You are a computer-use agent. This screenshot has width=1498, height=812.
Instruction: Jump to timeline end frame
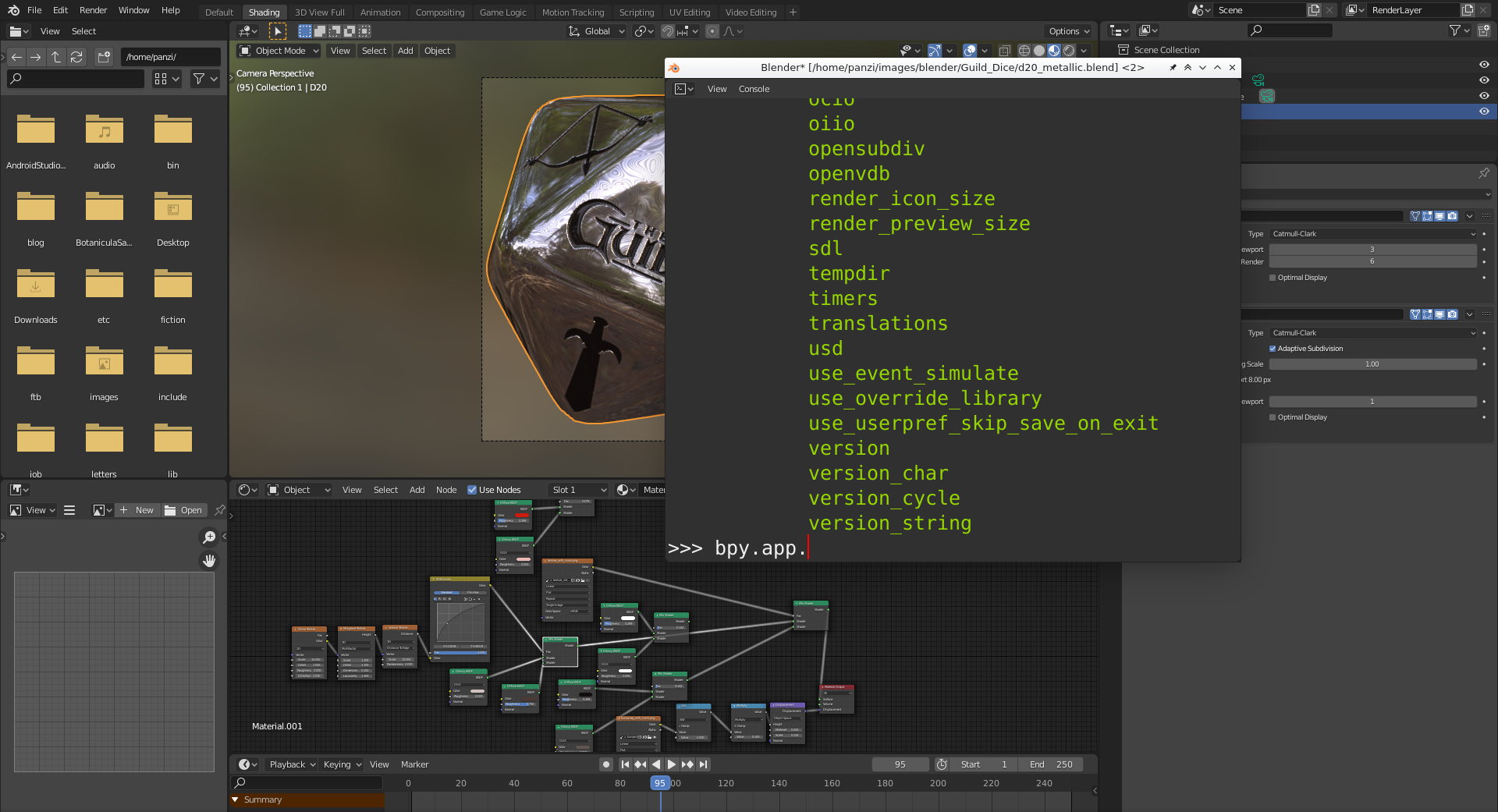click(703, 764)
